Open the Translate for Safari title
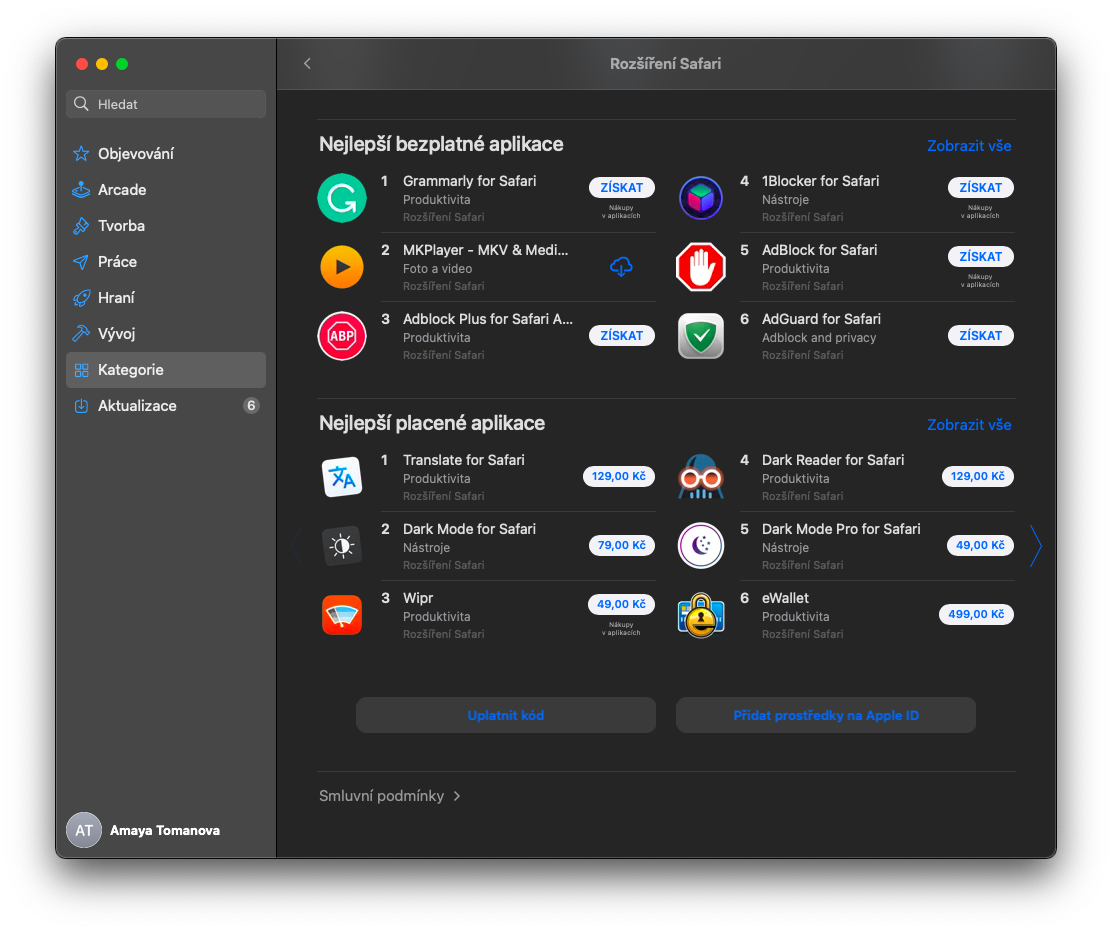1112x932 pixels. pos(464,460)
